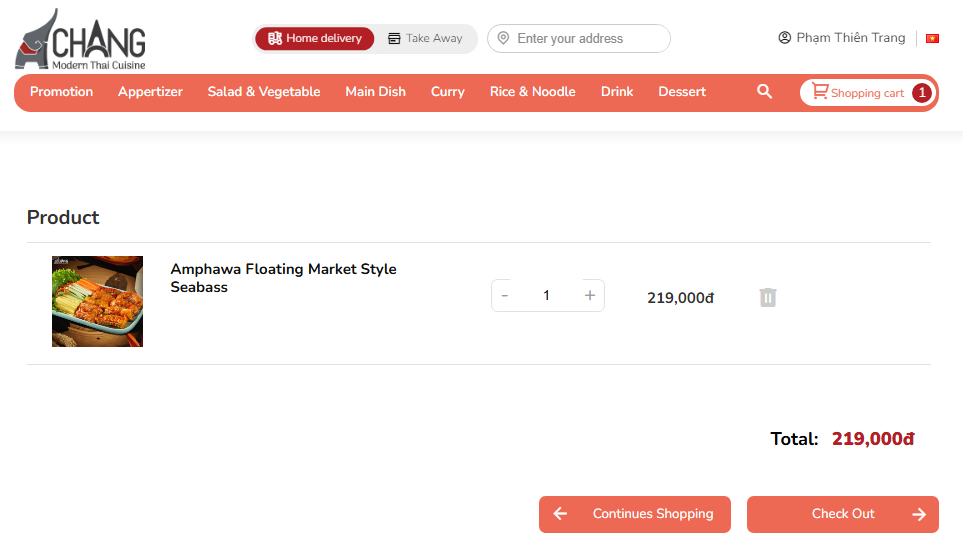
Task: Switch to Take Away mode
Action: (425, 38)
